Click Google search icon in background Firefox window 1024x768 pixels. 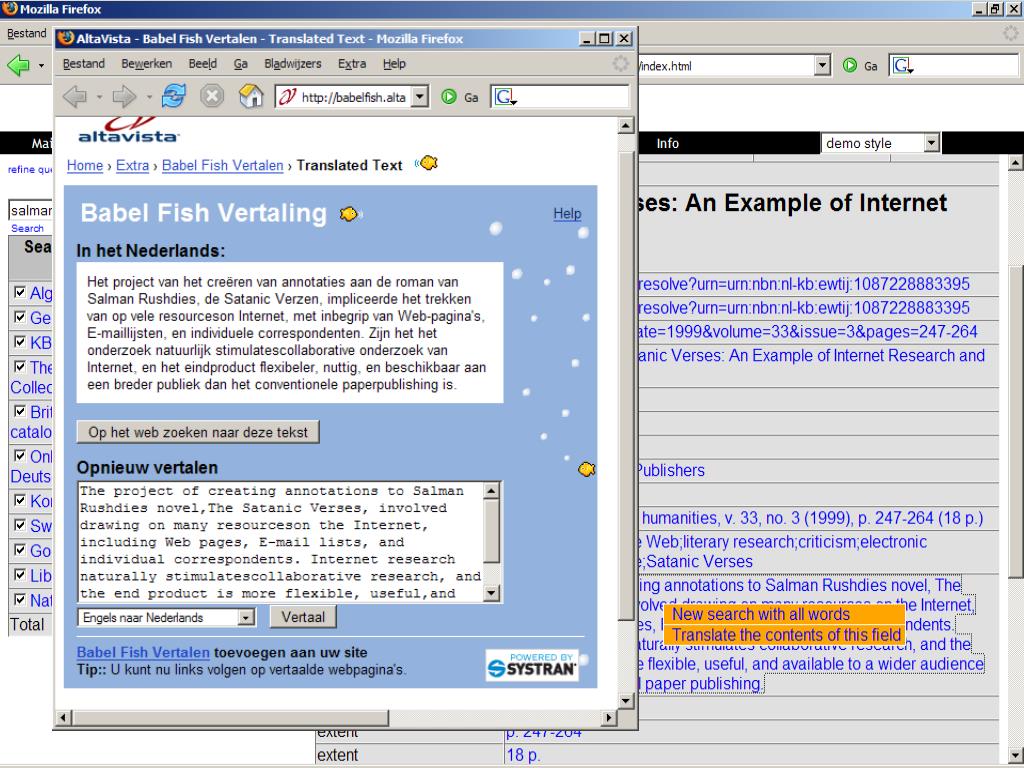pos(903,65)
